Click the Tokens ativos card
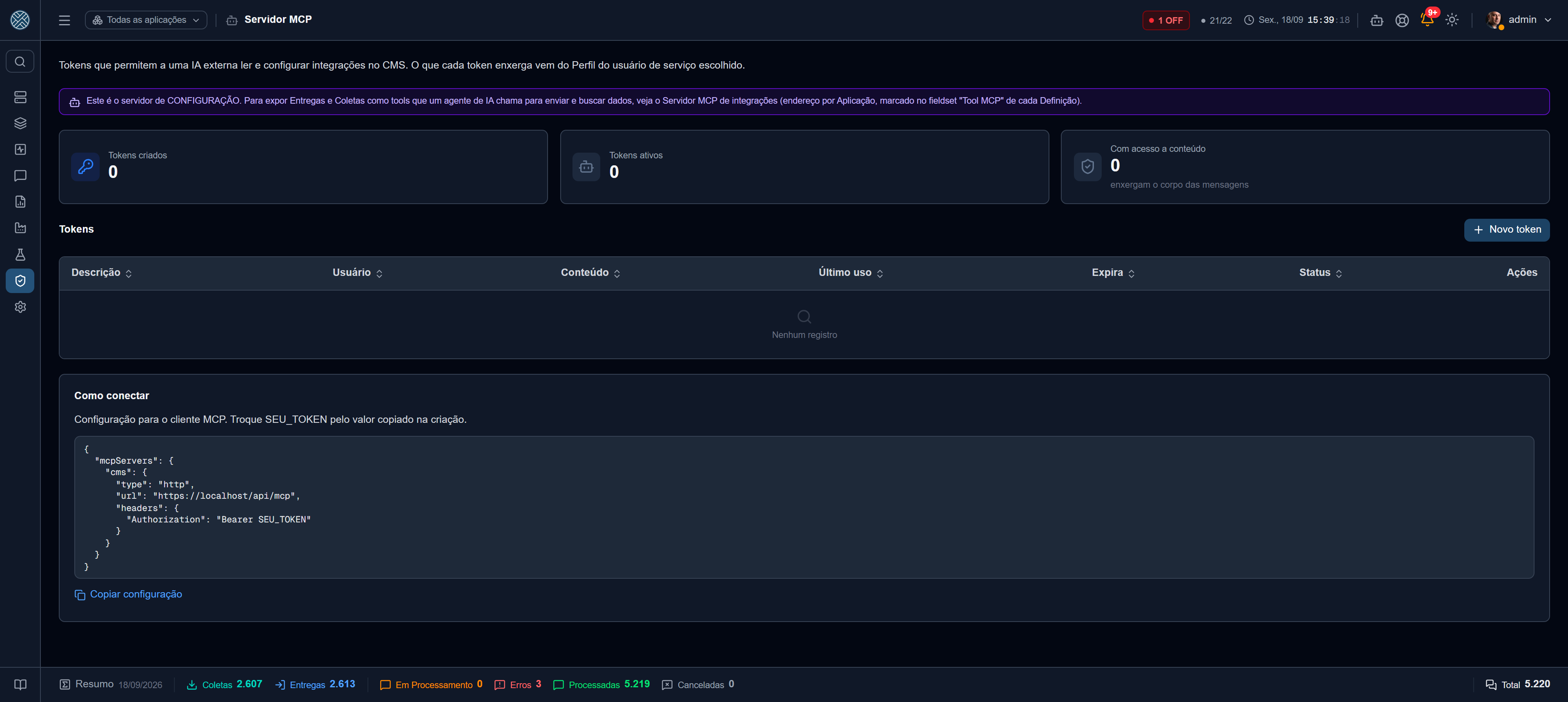 click(804, 167)
